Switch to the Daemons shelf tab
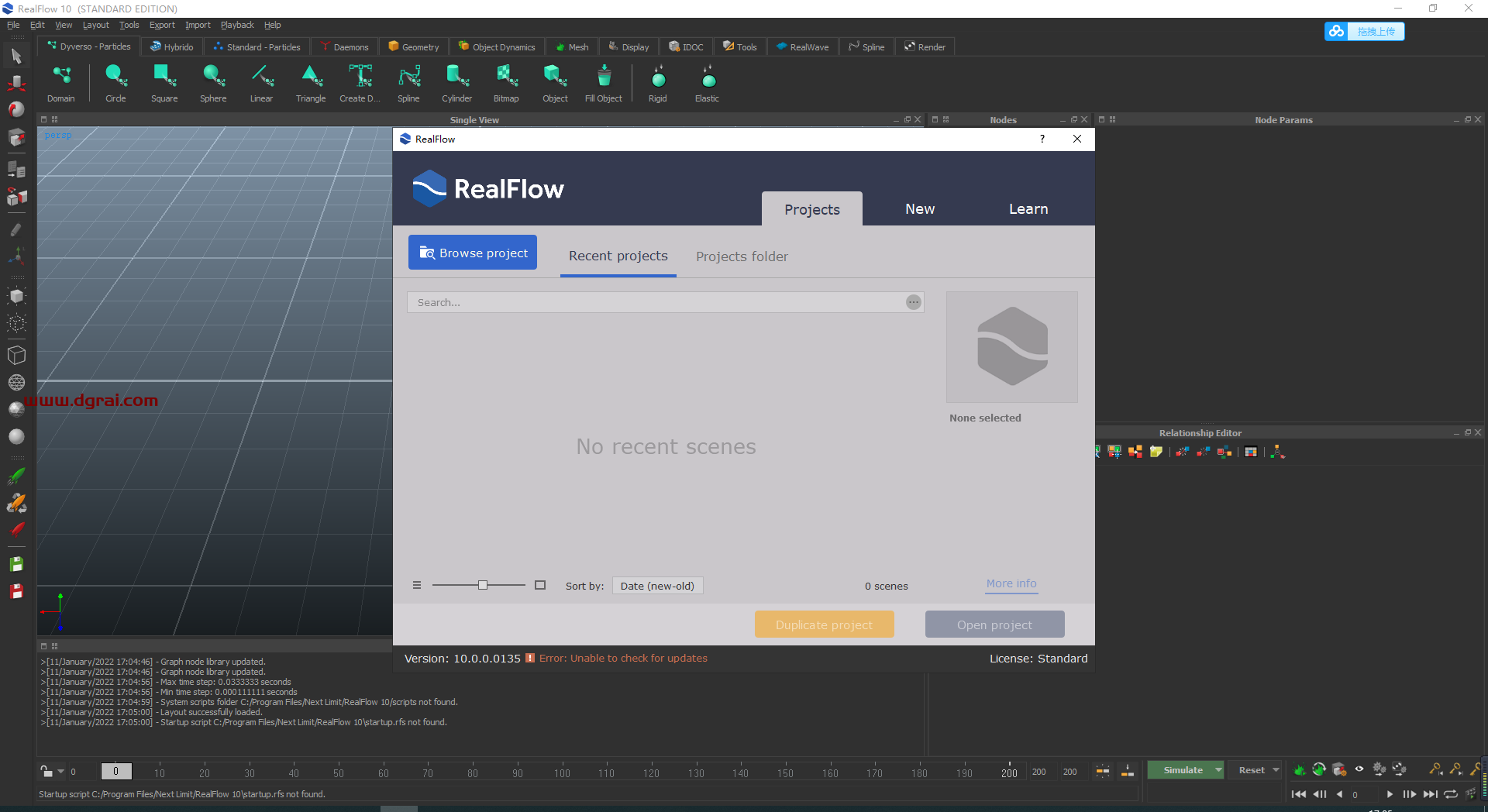The image size is (1488, 812). (345, 46)
